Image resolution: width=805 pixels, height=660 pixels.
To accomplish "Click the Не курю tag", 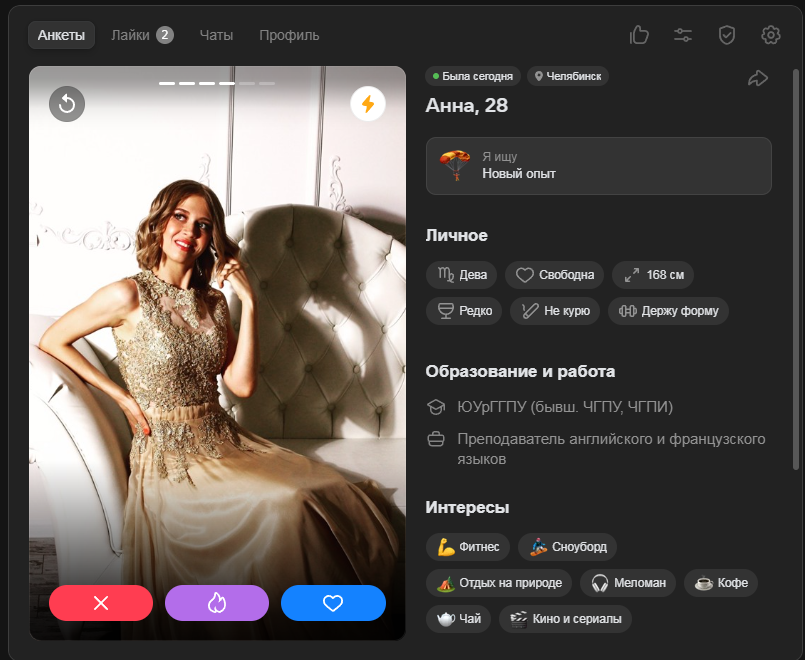I will click(555, 311).
